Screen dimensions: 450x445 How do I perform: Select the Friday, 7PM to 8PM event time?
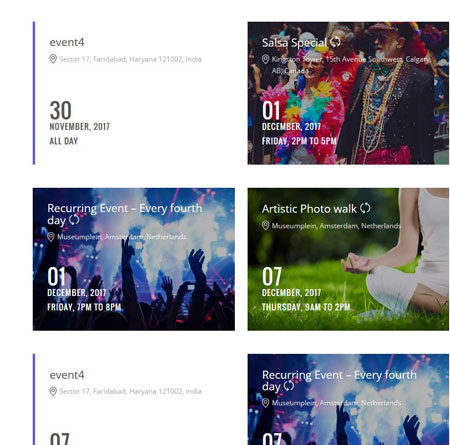click(84, 307)
